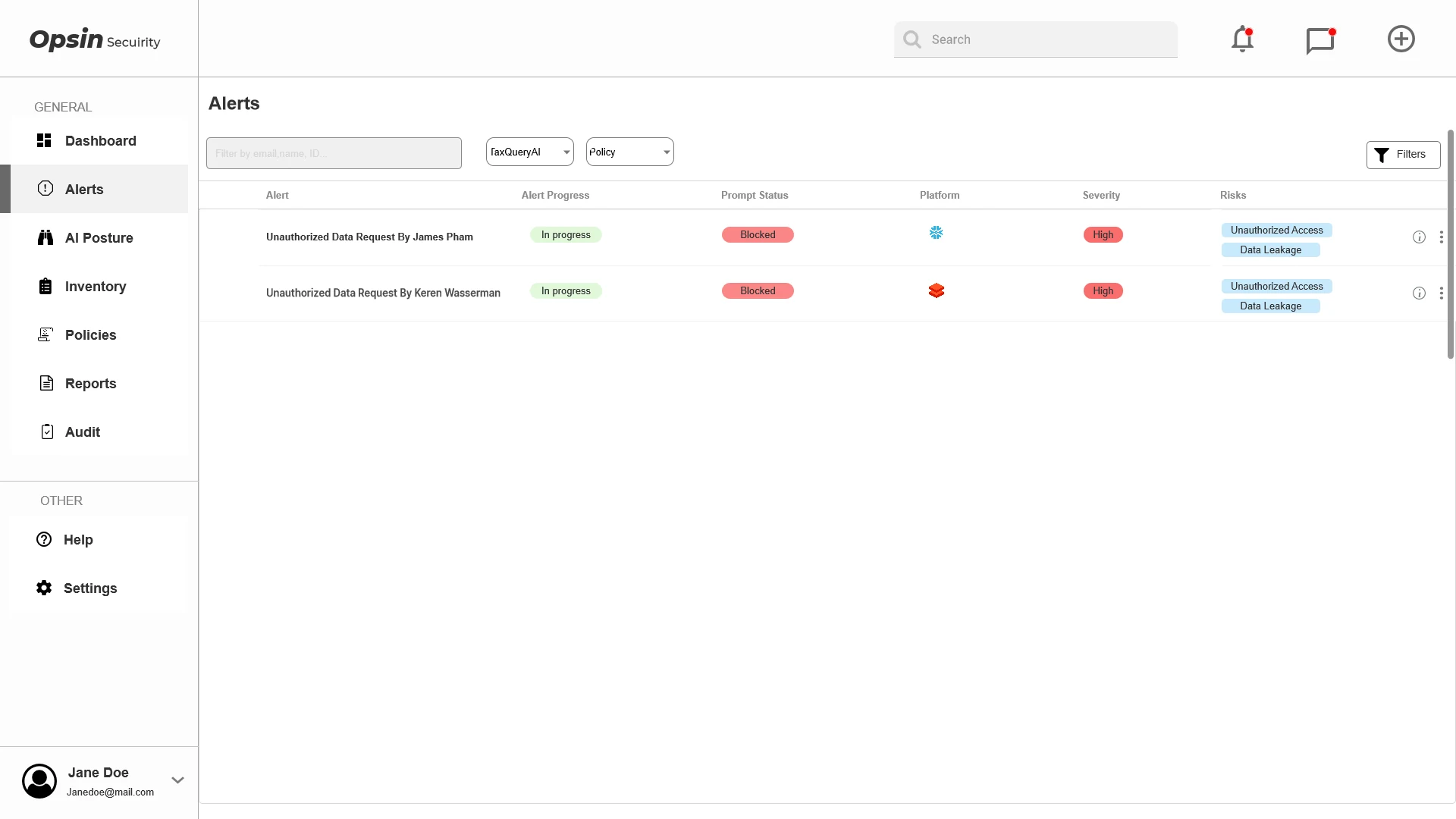Go to the Alerts section
The height and width of the screenshot is (819, 1456).
(94, 189)
